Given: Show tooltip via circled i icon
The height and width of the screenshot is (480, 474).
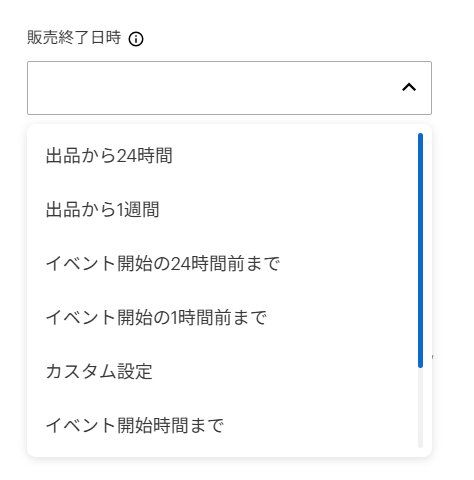Looking at the screenshot, I should coord(136,39).
